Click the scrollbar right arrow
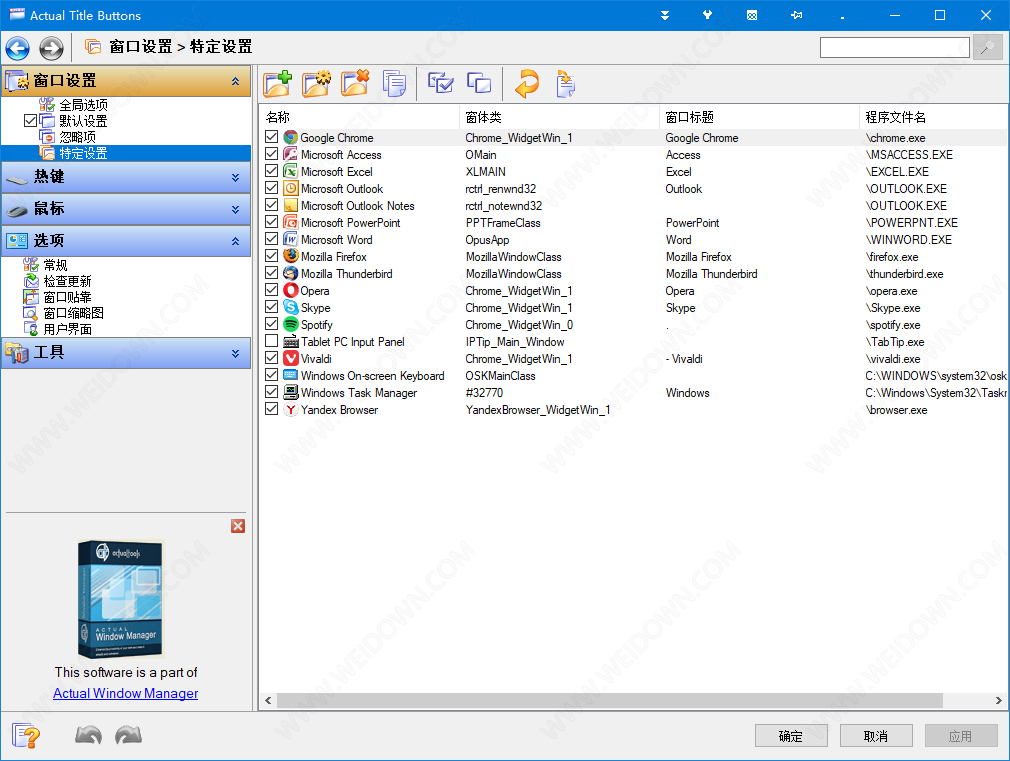Viewport: 1010px width, 761px height. click(x=998, y=700)
